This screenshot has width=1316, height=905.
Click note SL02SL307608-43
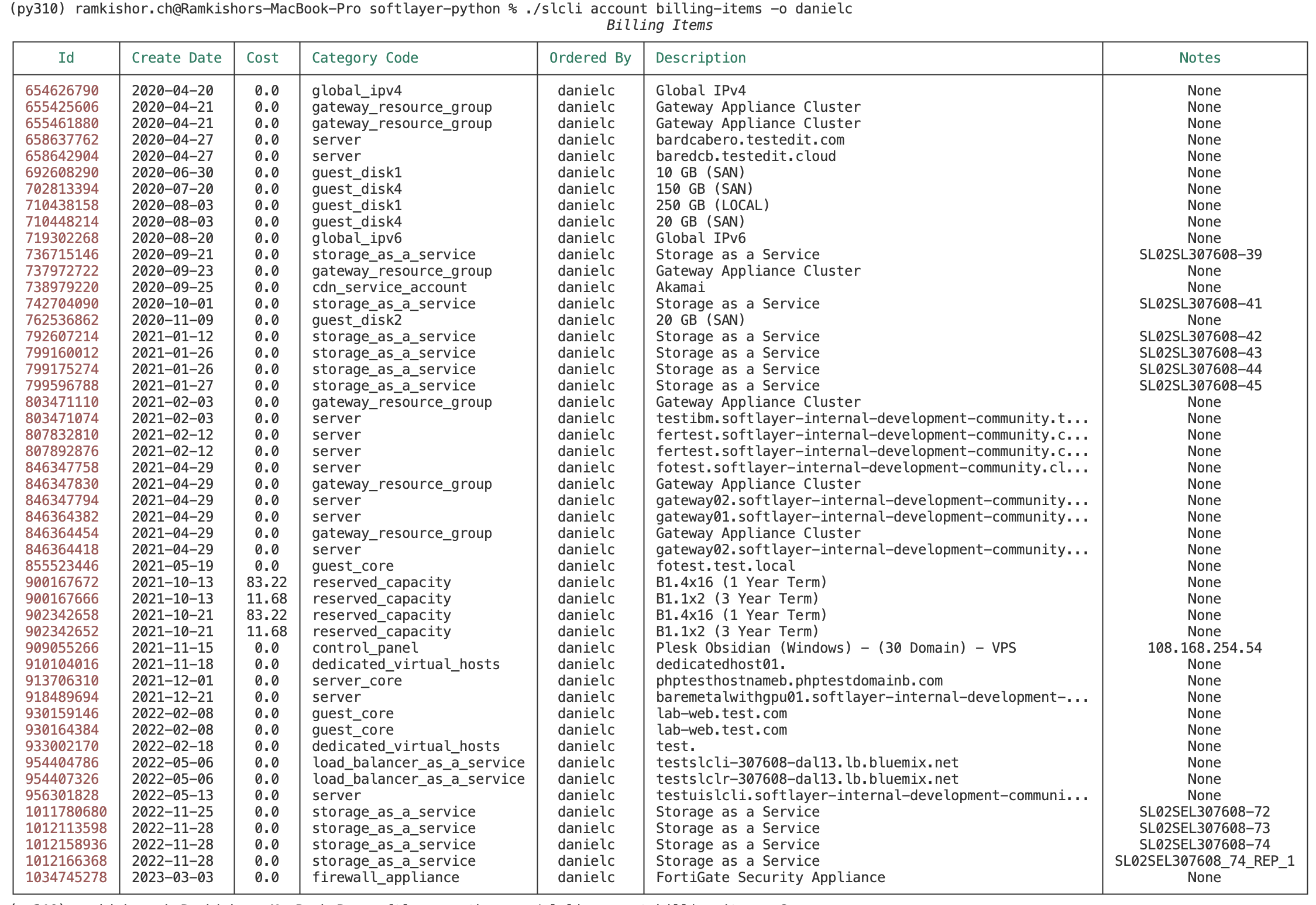(x=1200, y=353)
